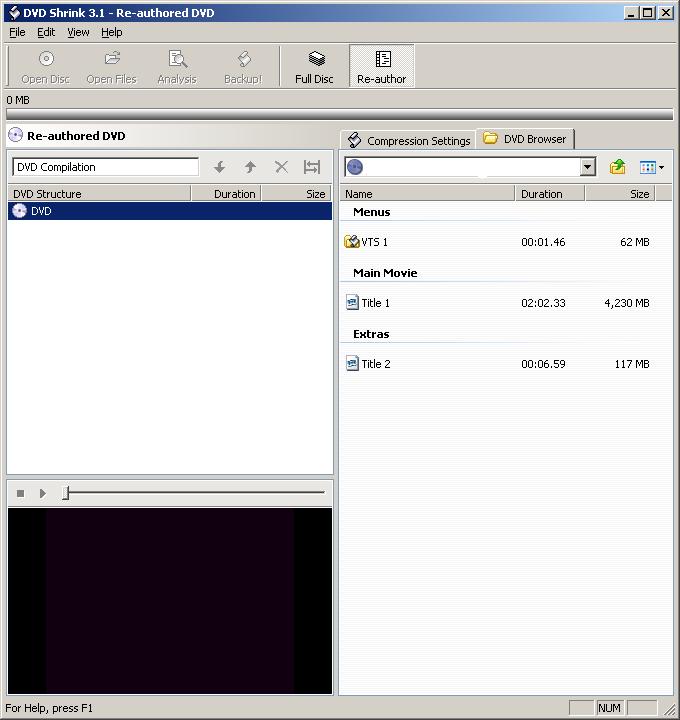The height and width of the screenshot is (720, 680).
Task: Open the view style dropdown icon
Action: point(652,168)
